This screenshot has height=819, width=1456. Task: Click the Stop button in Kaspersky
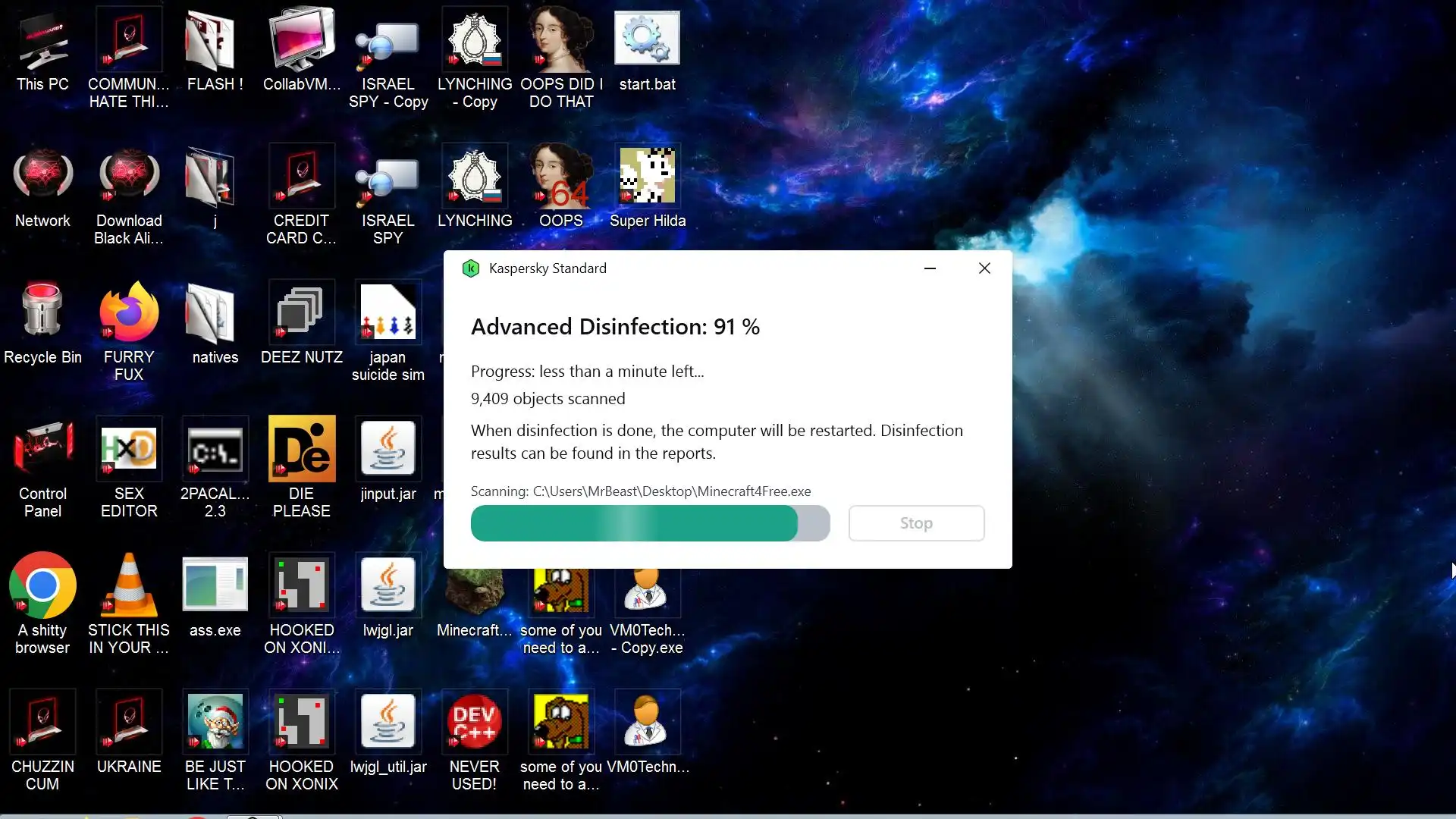pos(916,523)
